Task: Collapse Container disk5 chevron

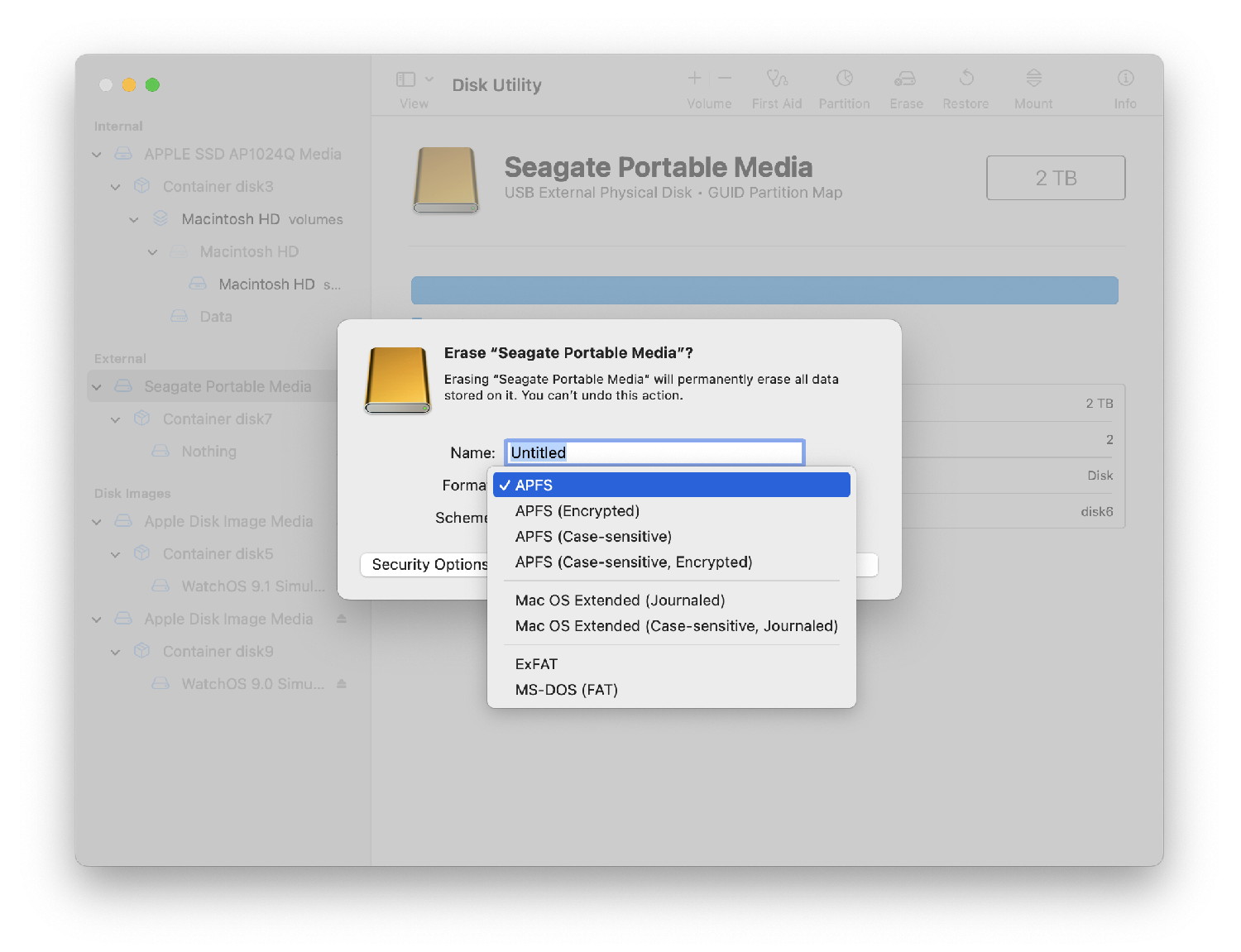Action: click(x=116, y=554)
